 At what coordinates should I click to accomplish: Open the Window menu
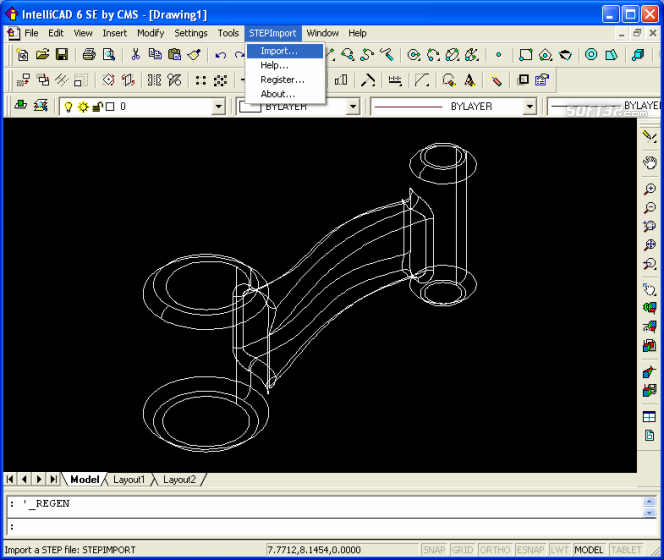pyautogui.click(x=323, y=33)
